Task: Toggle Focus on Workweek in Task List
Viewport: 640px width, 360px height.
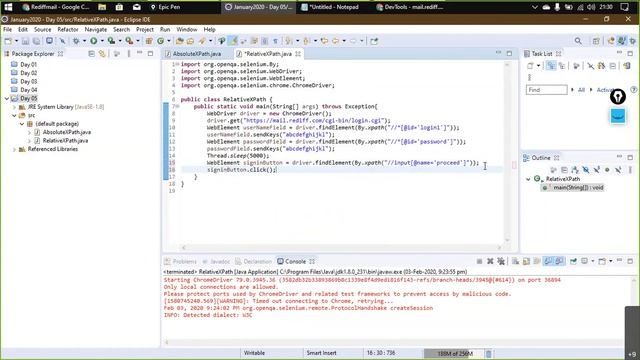Action: (x=576, y=66)
